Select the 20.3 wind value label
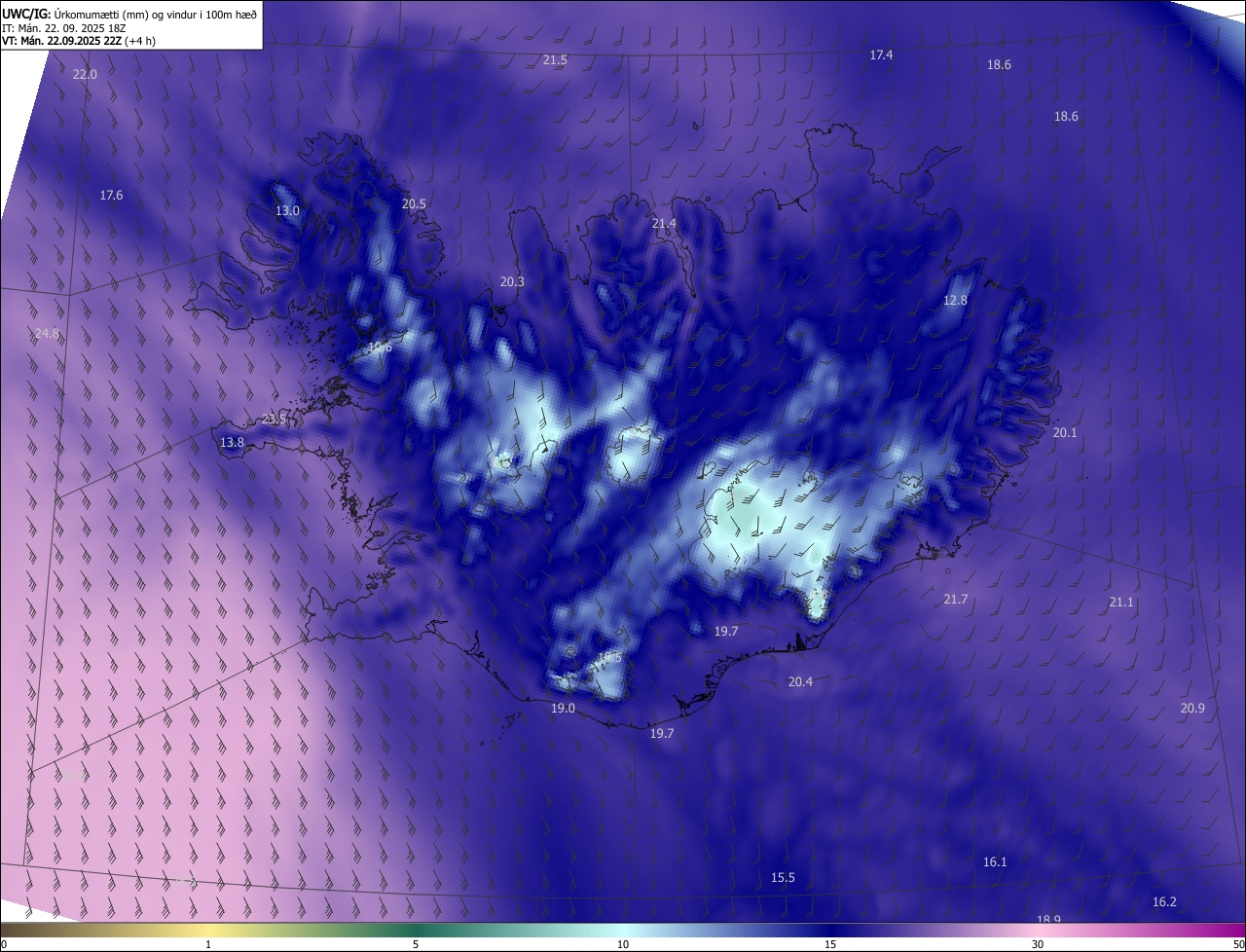 click(x=512, y=282)
